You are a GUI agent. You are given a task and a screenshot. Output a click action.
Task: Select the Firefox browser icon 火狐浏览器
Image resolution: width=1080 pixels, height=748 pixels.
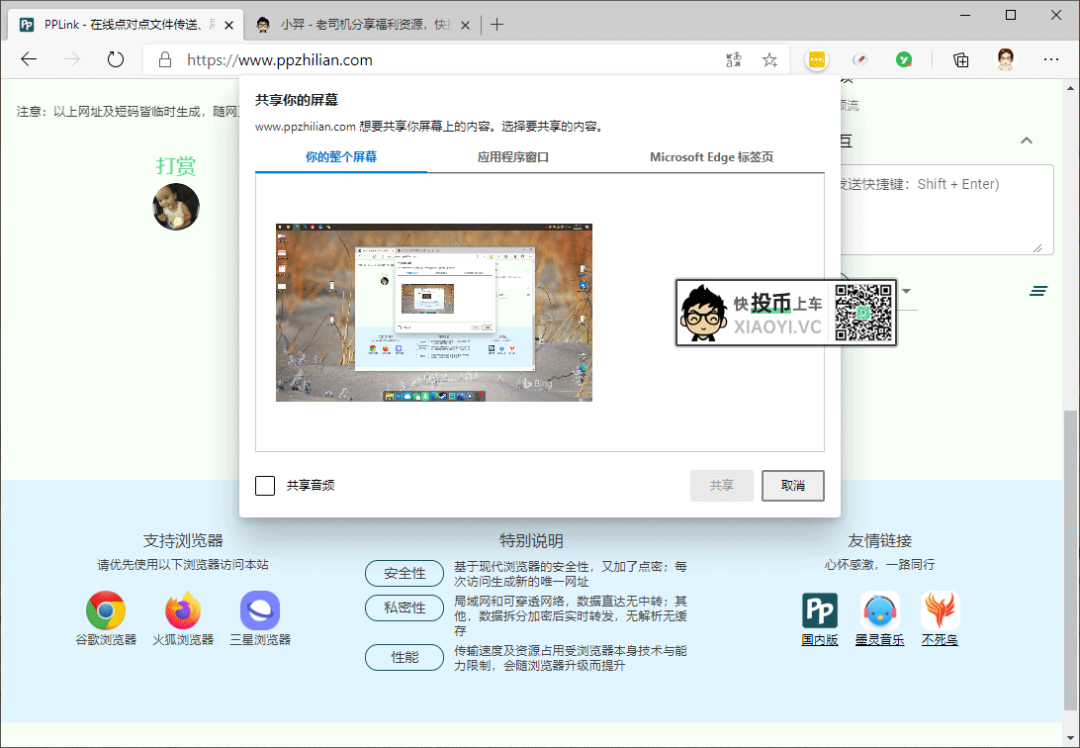pyautogui.click(x=182, y=610)
